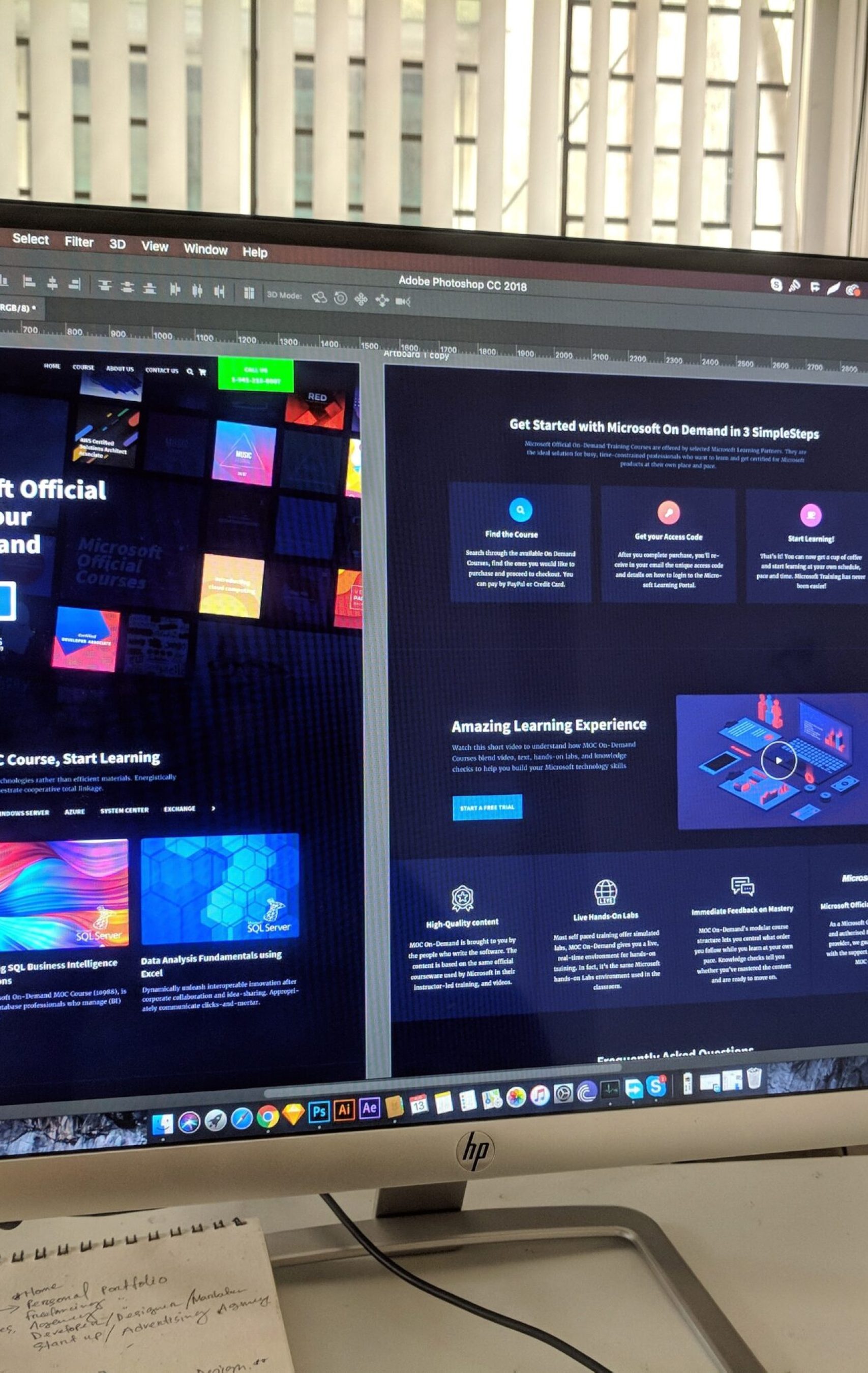The image size is (868, 1373).
Task: Click the Distribute bottom edges icon
Action: [149, 288]
